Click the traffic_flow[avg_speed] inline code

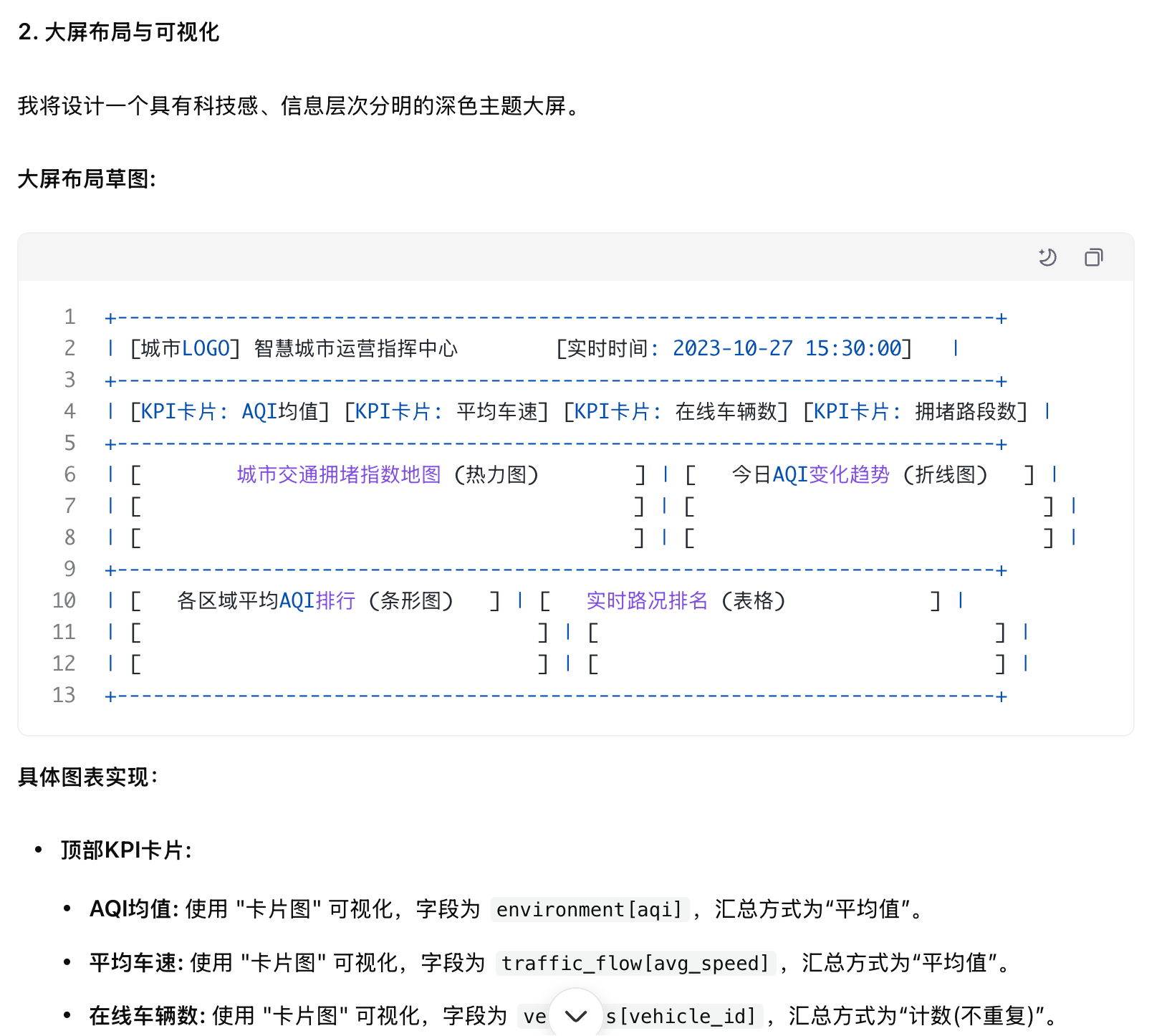[635, 963]
